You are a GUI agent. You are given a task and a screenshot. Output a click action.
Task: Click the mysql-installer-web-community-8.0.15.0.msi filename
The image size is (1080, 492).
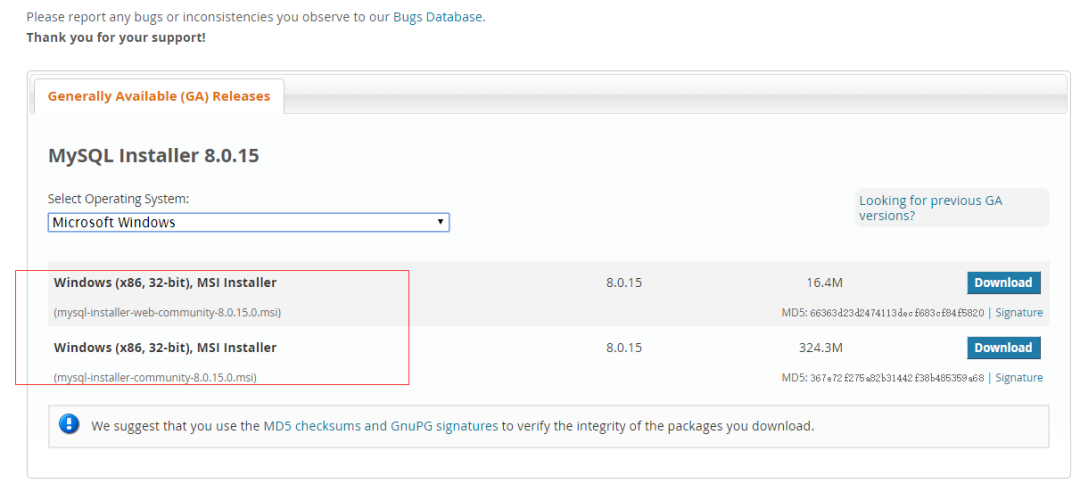coord(167,313)
